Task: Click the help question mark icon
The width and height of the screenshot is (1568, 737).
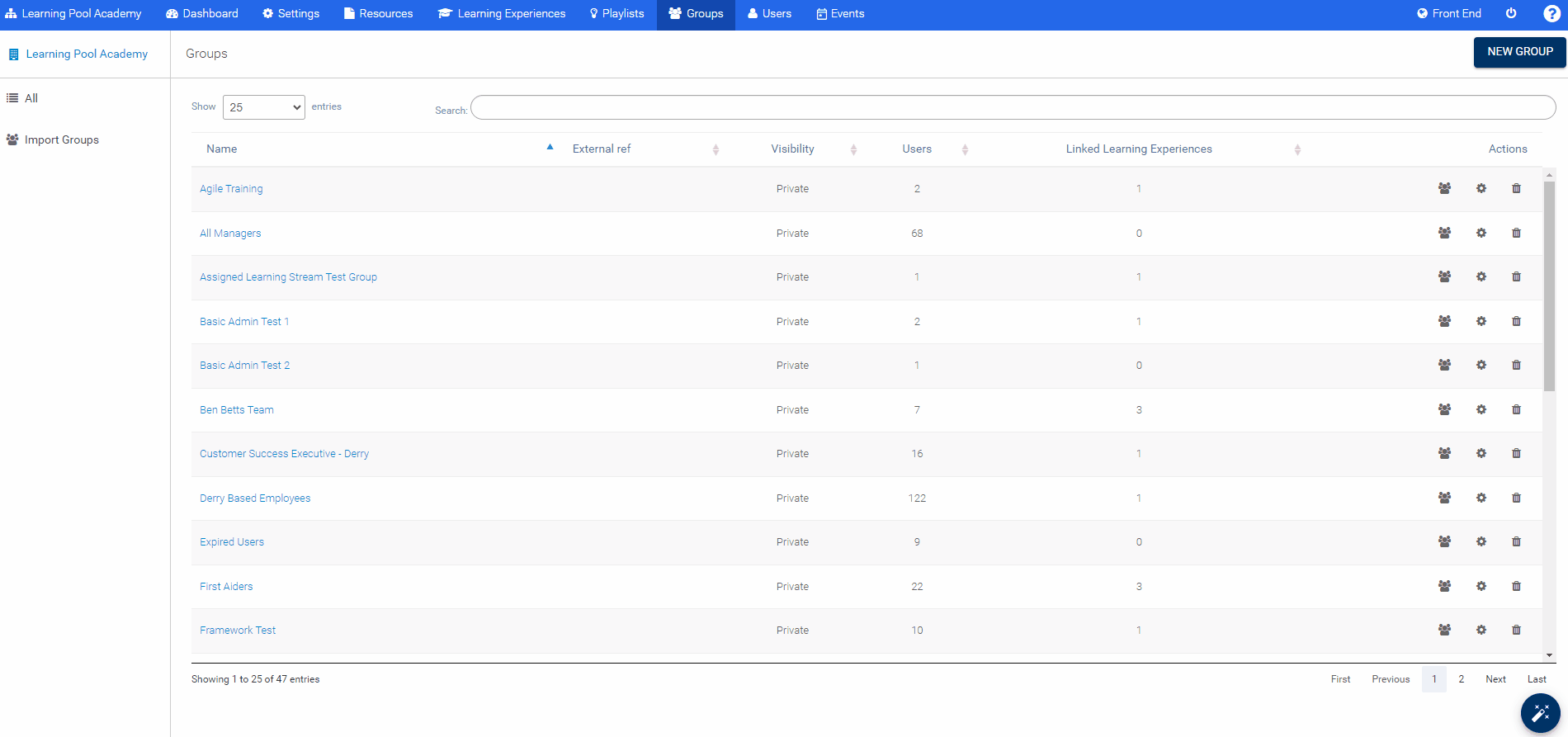Action: click(1551, 14)
